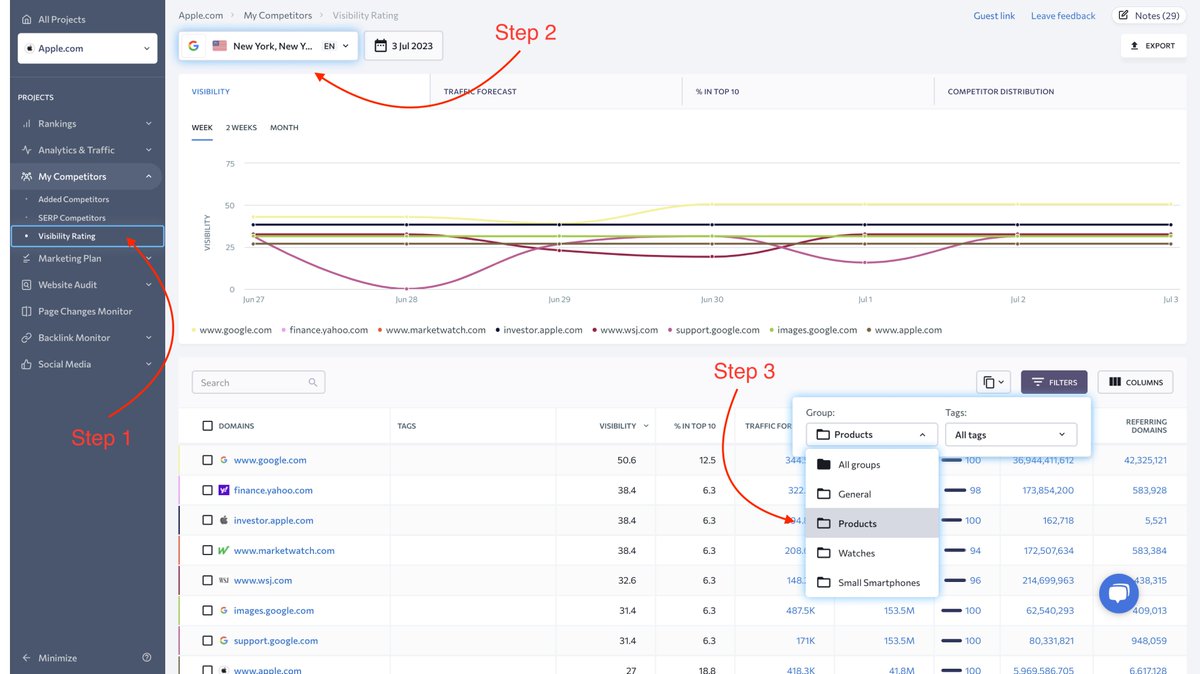Collapse the Products group dropdown
The width and height of the screenshot is (1200, 674).
[x=872, y=435]
